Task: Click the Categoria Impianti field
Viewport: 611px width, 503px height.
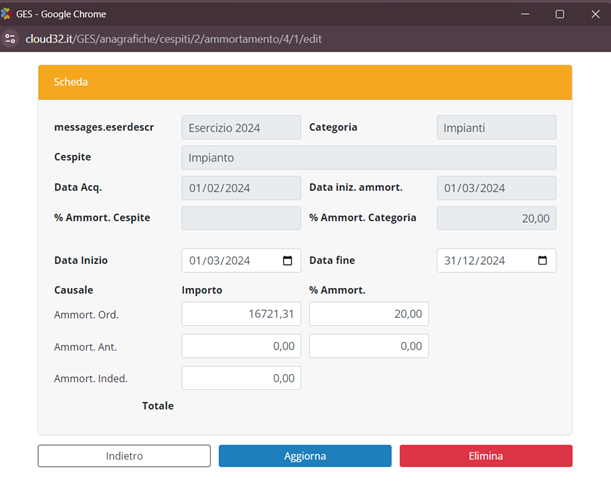Action: 496,128
